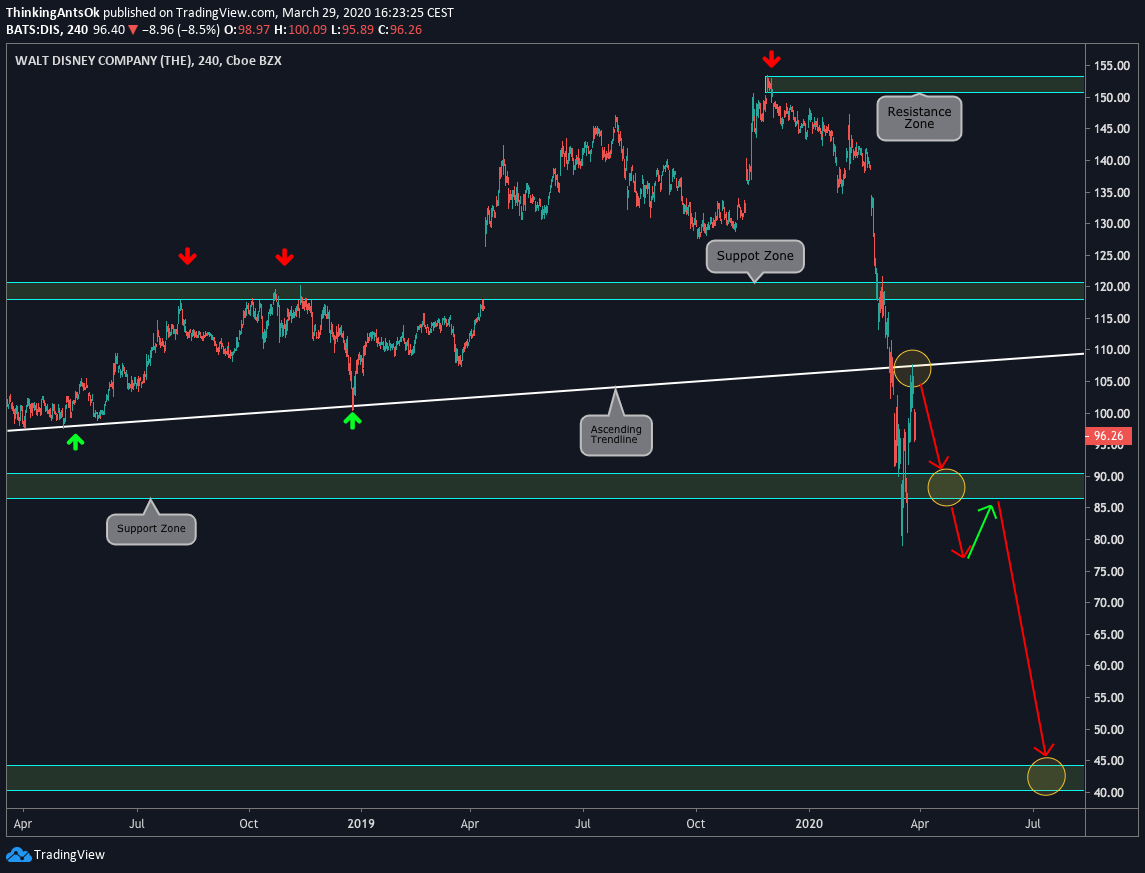
Task: Click the green resistance band near 152
Action: point(924,85)
